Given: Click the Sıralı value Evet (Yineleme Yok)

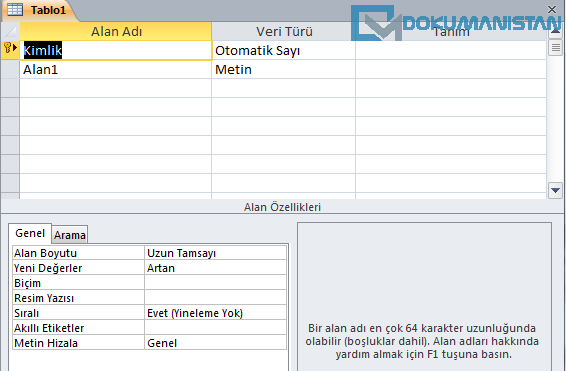Looking at the screenshot, I should point(215,313).
